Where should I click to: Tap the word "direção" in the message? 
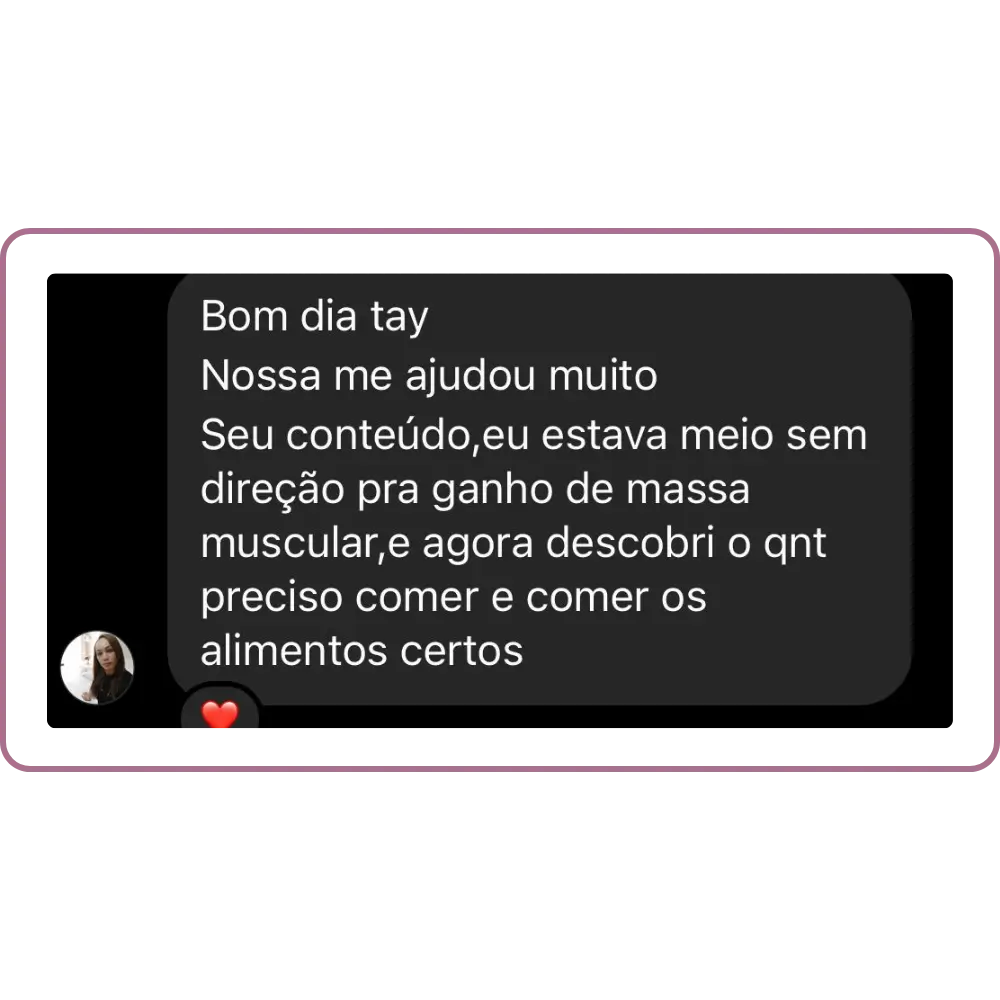(272, 491)
